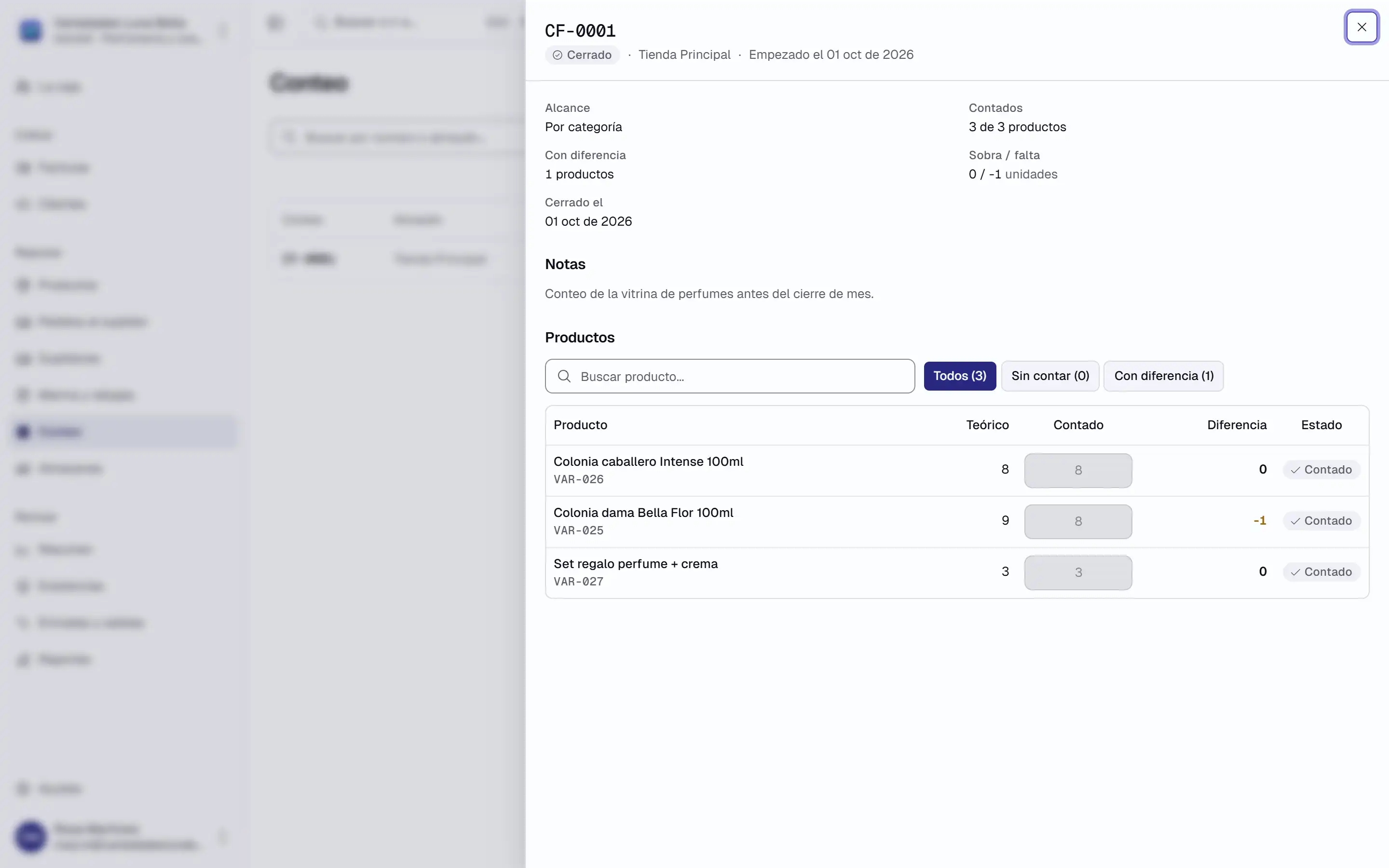Click Contado status badge for Colonia caballero Intense

(x=1321, y=470)
